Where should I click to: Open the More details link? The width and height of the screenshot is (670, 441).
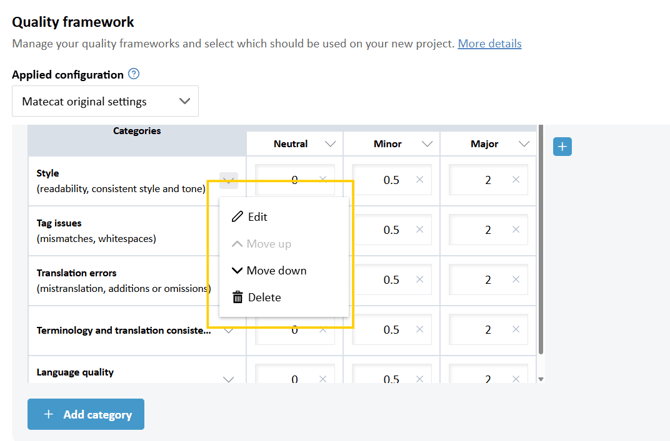pyautogui.click(x=489, y=44)
